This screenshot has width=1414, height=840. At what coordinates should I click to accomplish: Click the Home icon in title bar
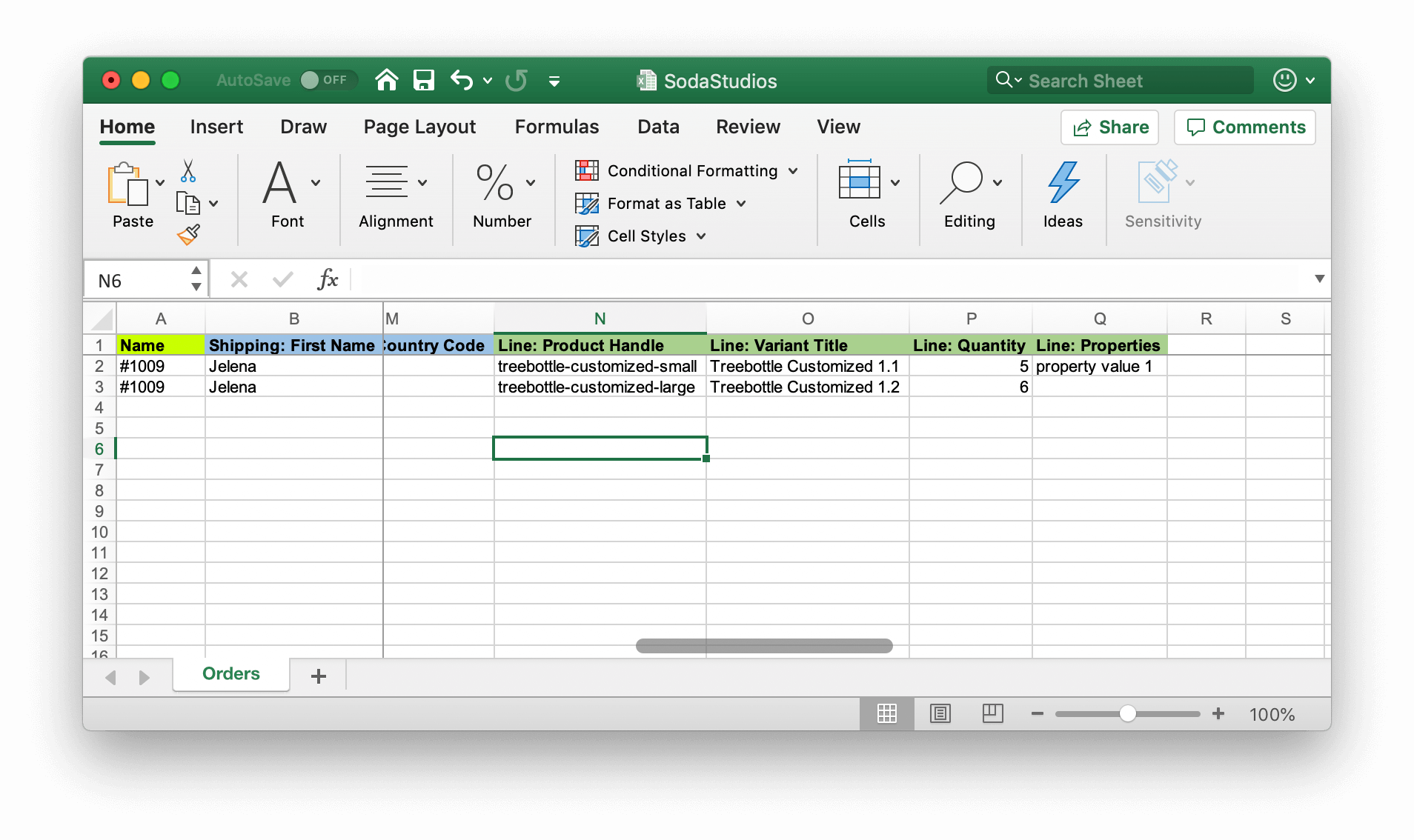tap(387, 80)
